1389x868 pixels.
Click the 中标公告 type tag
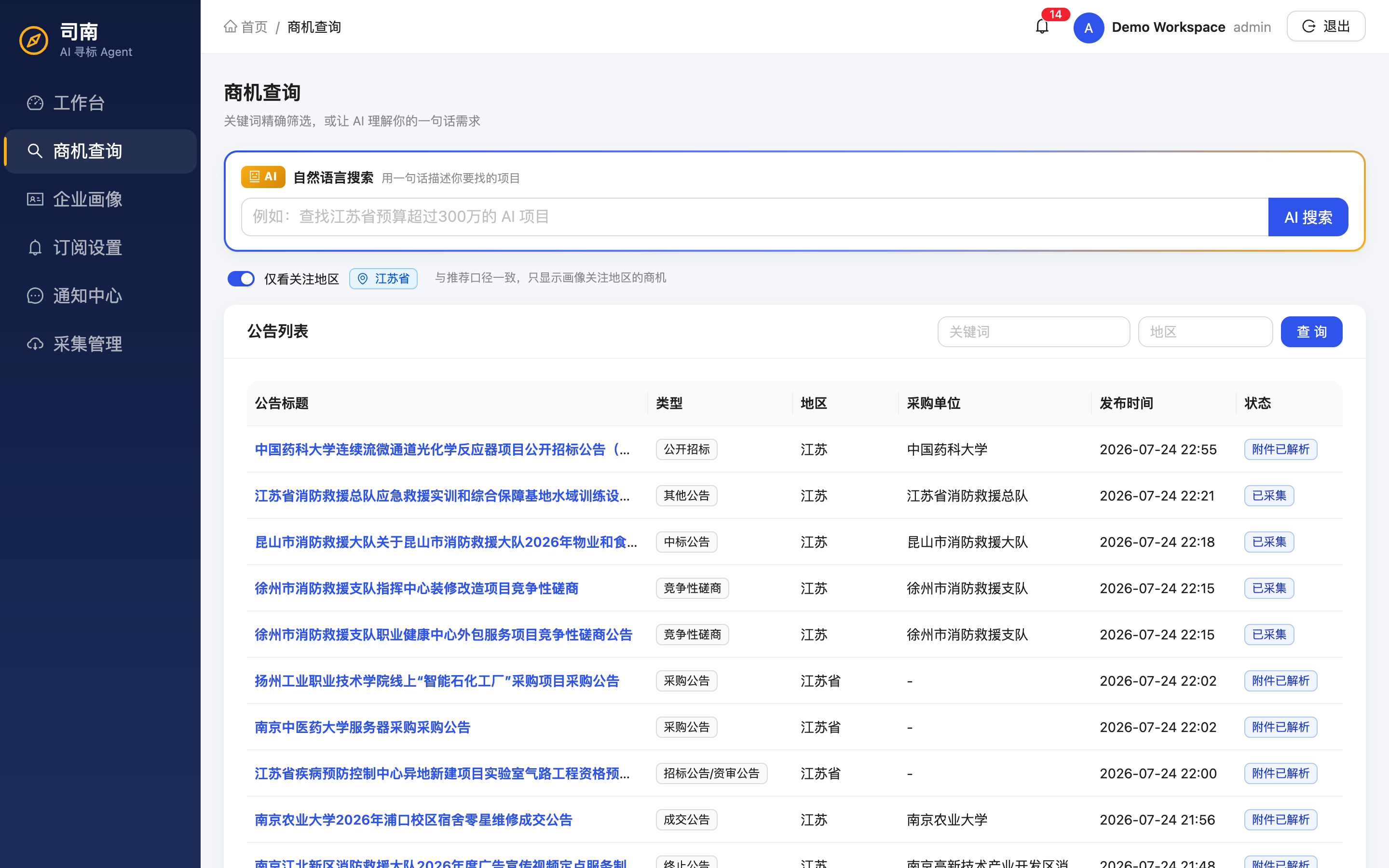[686, 542]
